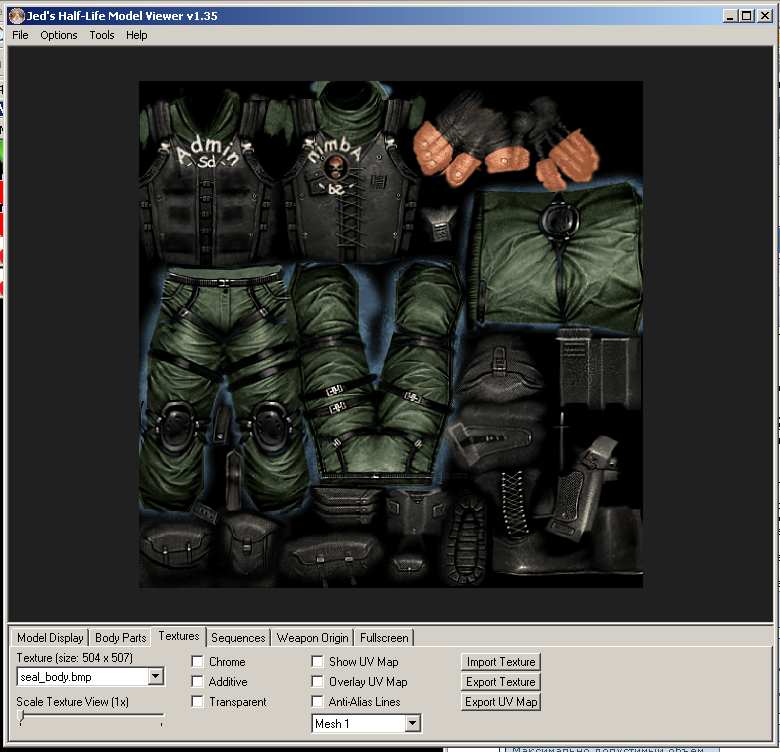Expand the seal_body.bmp texture dropdown
This screenshot has height=752, width=780.
coord(156,676)
